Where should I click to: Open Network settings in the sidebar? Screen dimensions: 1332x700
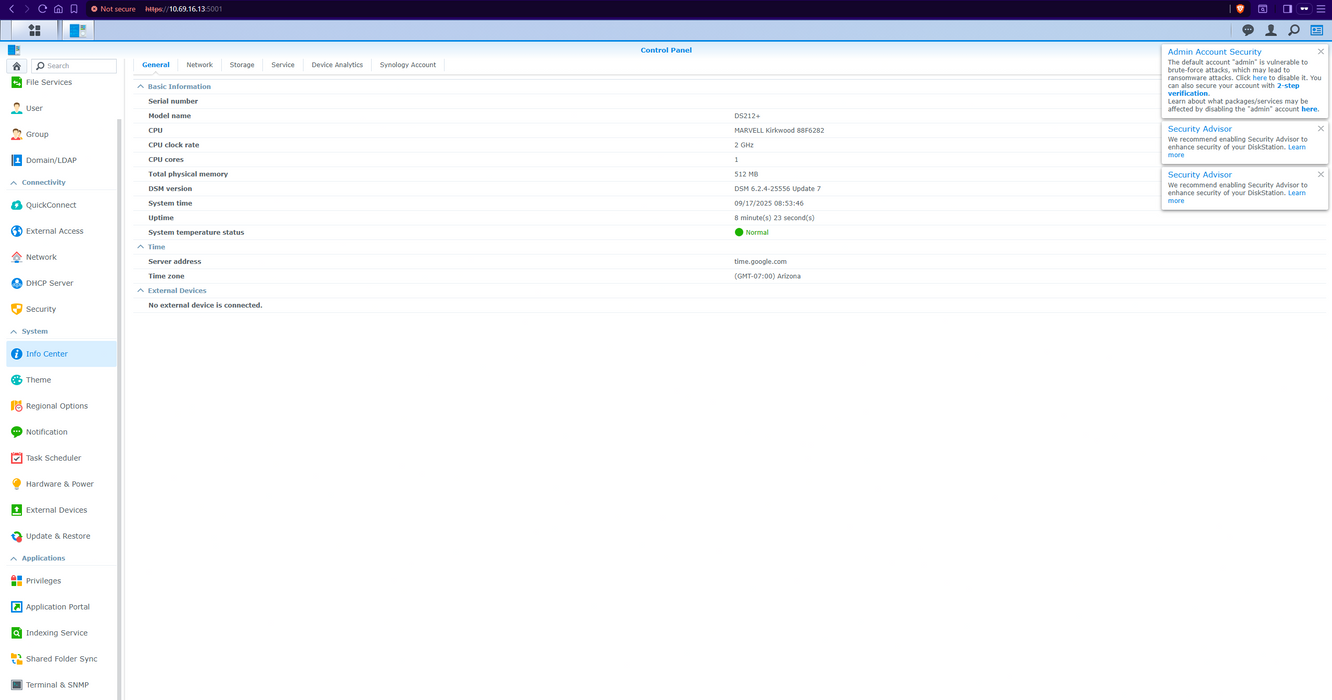pyautogui.click(x=61, y=257)
